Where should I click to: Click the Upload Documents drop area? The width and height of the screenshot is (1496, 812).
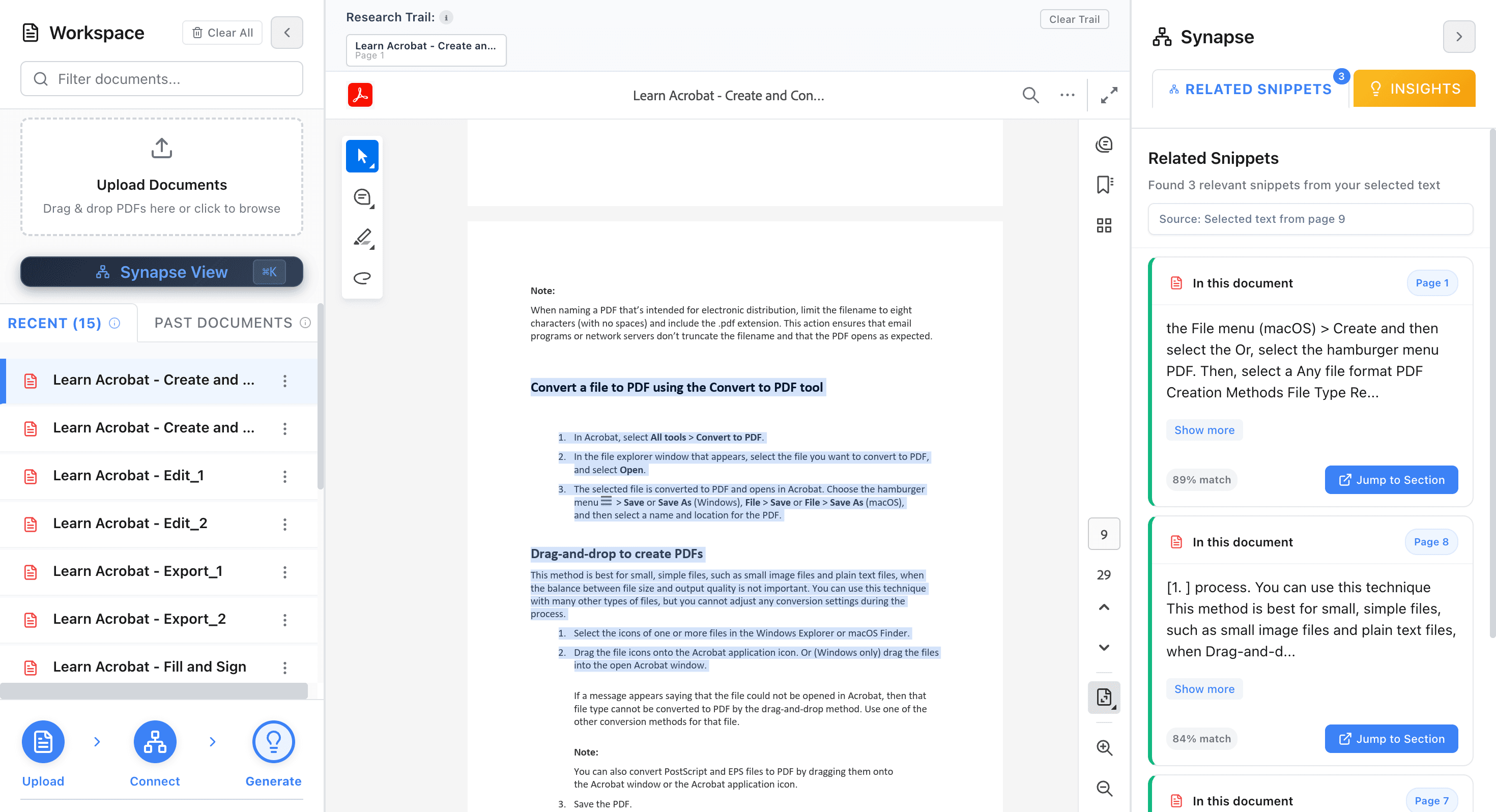[x=161, y=177]
